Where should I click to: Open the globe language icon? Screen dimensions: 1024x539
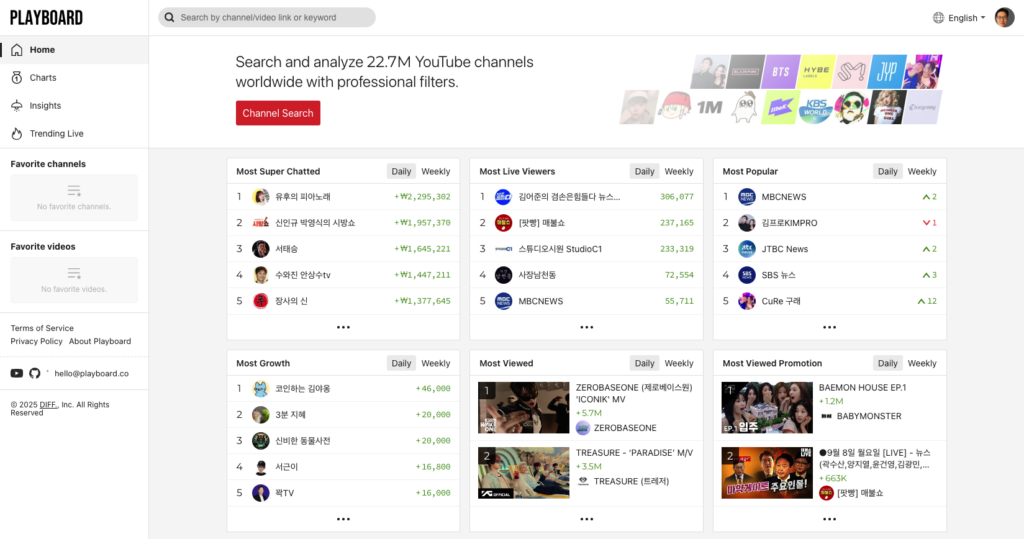point(938,18)
